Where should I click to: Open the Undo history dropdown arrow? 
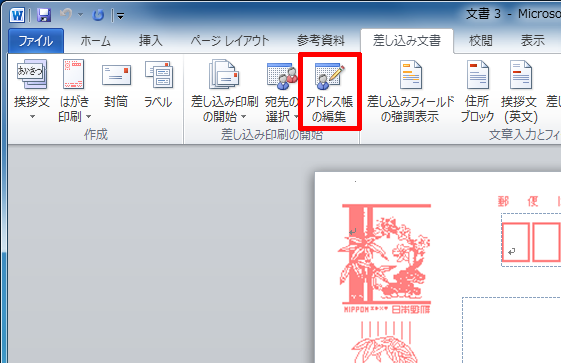(81, 15)
